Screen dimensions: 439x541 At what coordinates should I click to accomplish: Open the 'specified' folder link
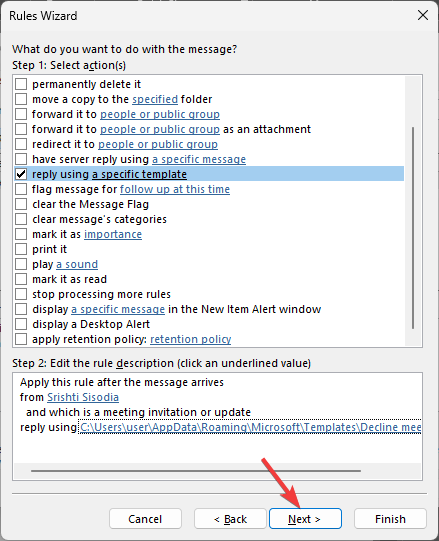(x=155, y=99)
